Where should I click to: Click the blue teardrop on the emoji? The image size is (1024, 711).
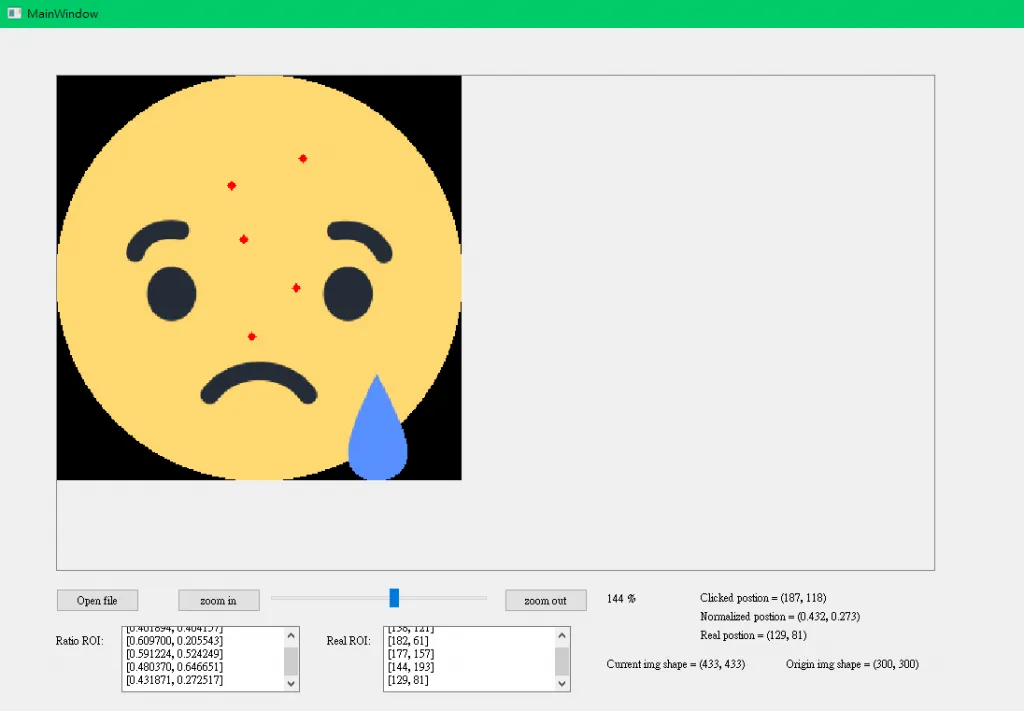pos(377,440)
